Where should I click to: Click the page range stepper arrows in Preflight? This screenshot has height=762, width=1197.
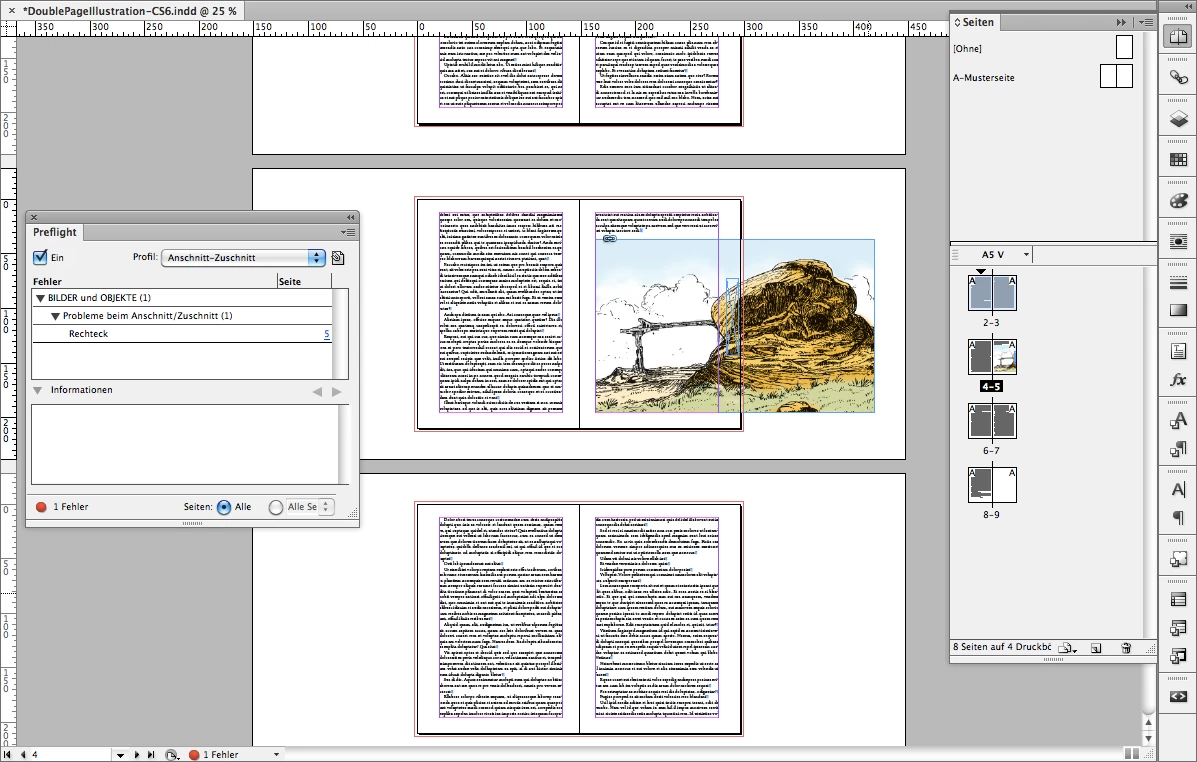326,507
